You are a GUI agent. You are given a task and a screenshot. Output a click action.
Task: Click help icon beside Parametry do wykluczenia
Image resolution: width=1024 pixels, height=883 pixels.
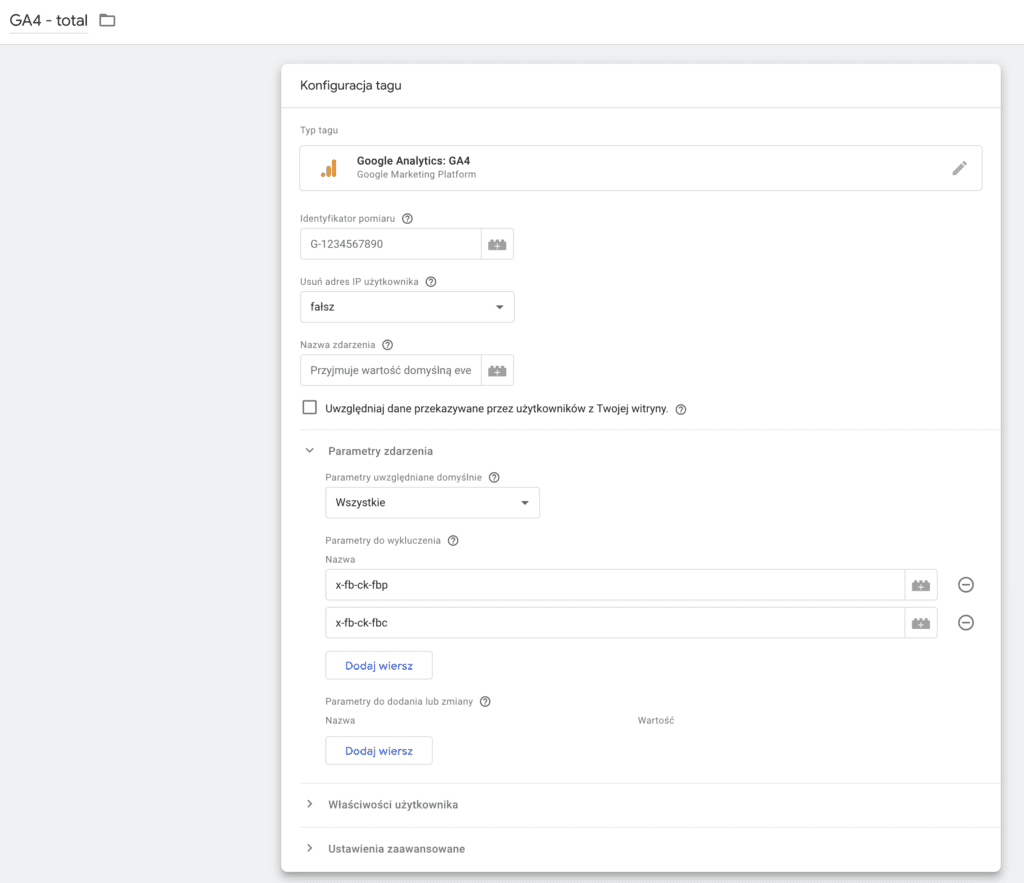[453, 541]
